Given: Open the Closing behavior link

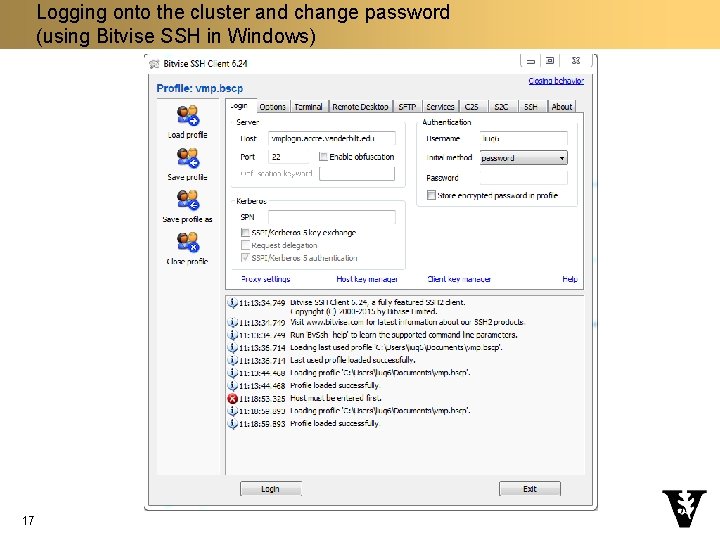Looking at the screenshot, I should [556, 81].
